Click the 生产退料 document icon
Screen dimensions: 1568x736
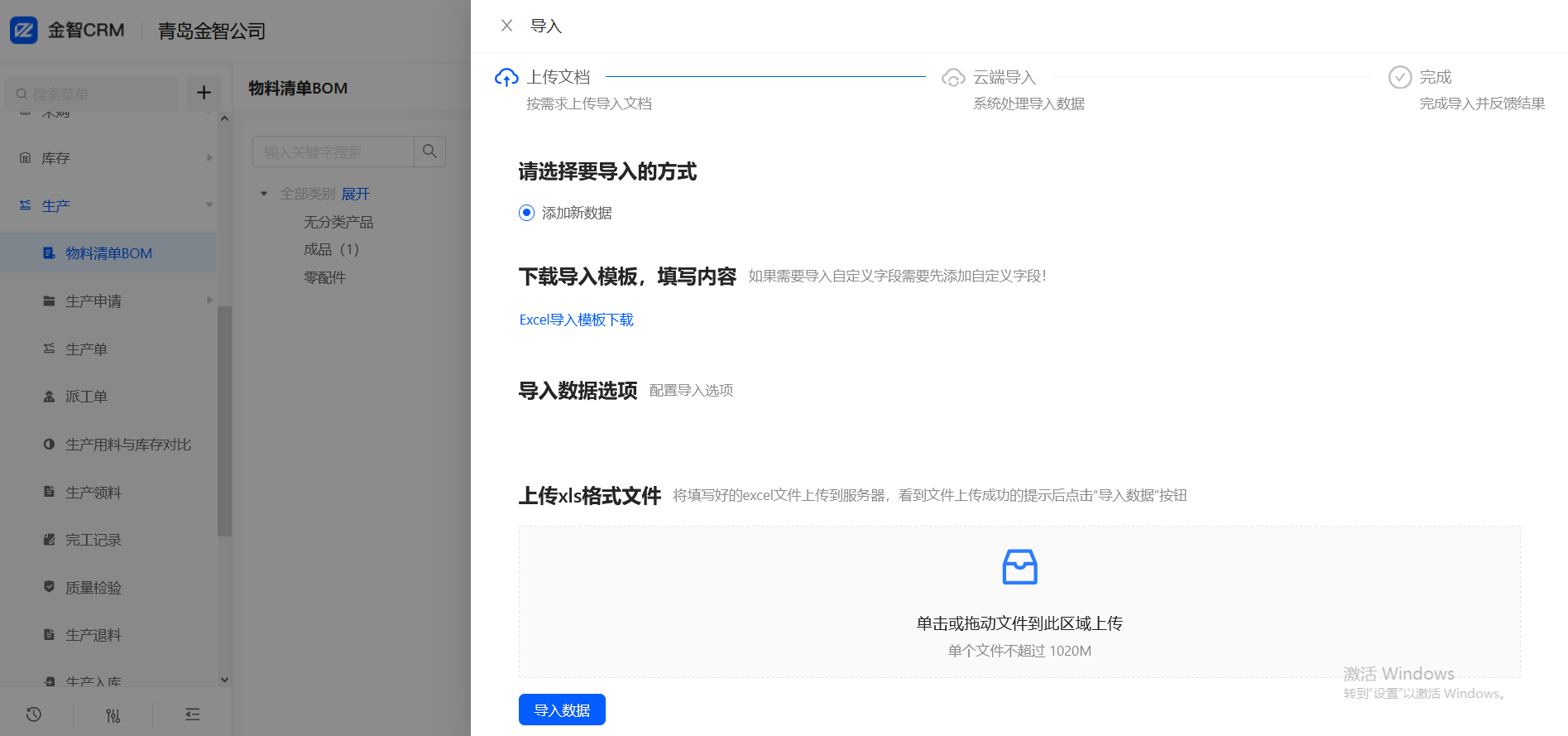49,634
